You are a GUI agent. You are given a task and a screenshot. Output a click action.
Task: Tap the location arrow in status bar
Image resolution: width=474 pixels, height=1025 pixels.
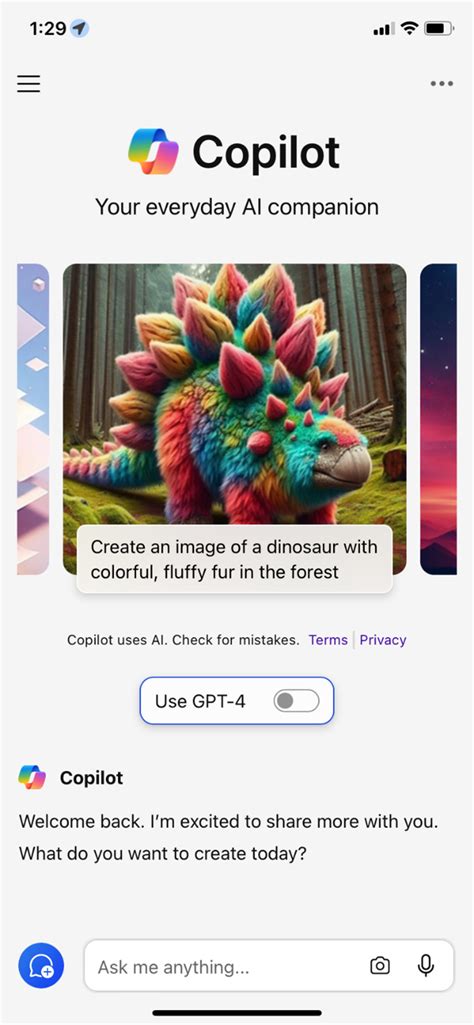coord(80,29)
